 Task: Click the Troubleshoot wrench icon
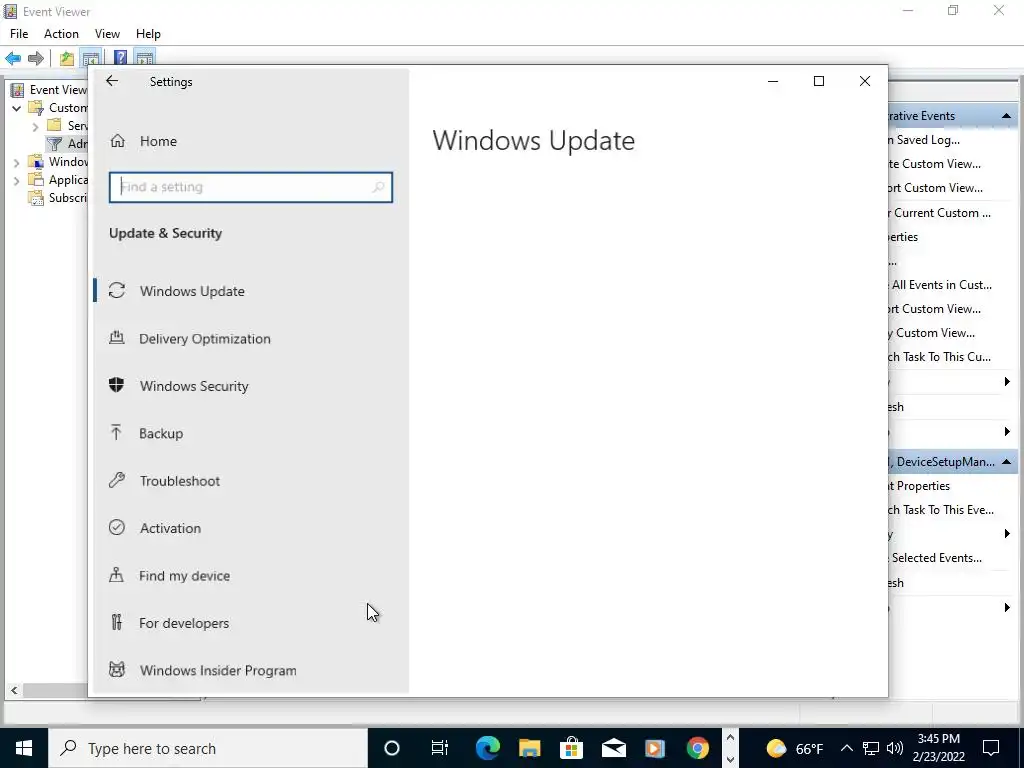(117, 480)
